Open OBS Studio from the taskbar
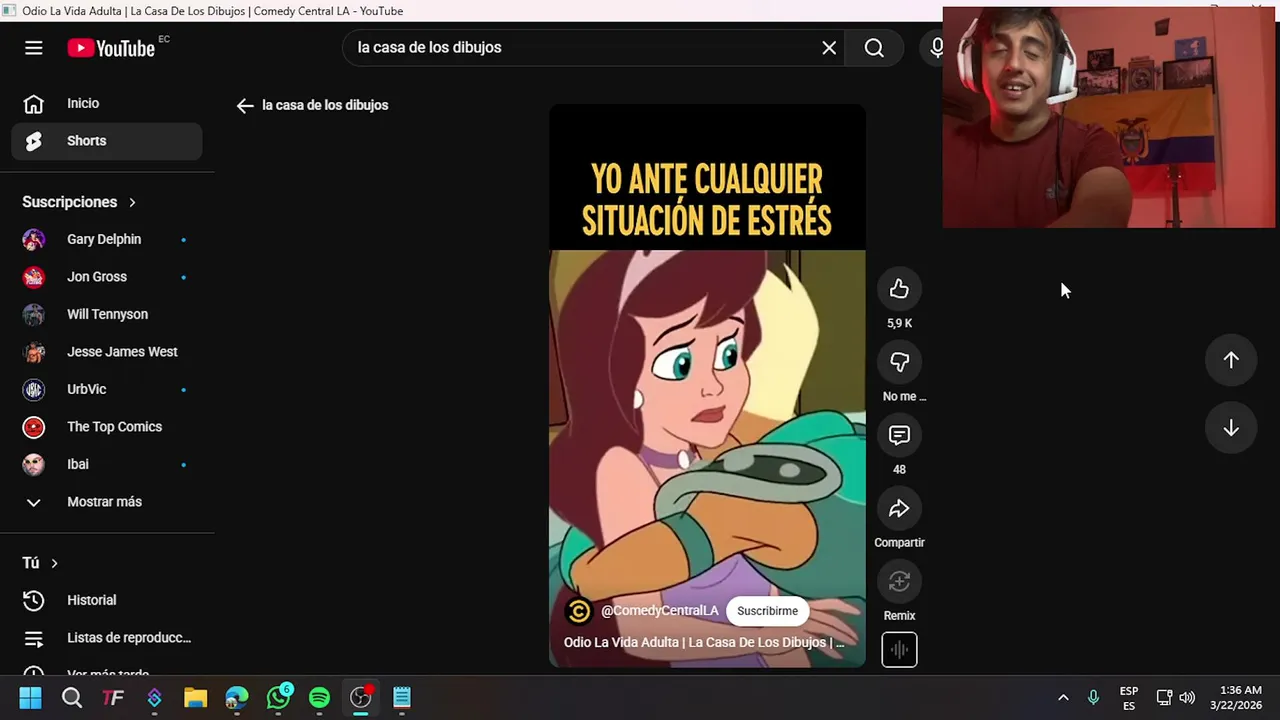This screenshot has width=1280, height=720. coord(360,697)
